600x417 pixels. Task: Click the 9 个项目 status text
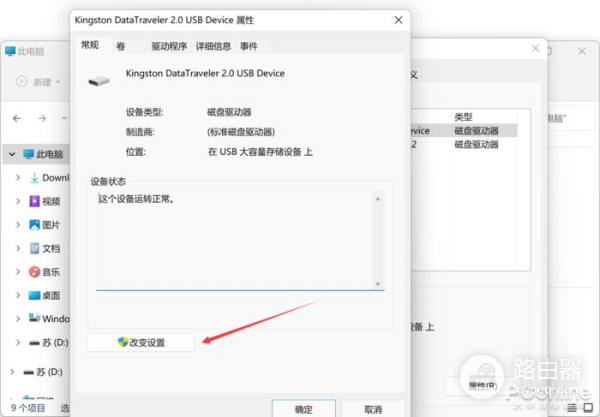[x=28, y=408]
